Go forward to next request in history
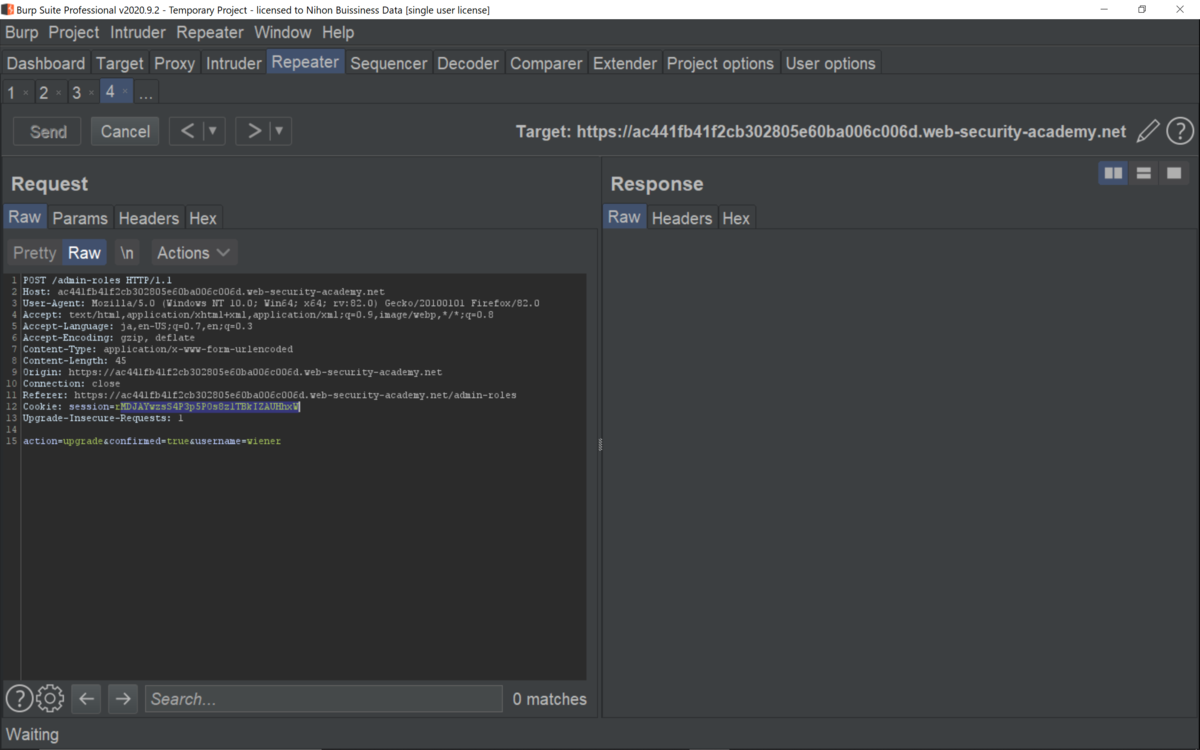The height and width of the screenshot is (750, 1200). pos(254,131)
